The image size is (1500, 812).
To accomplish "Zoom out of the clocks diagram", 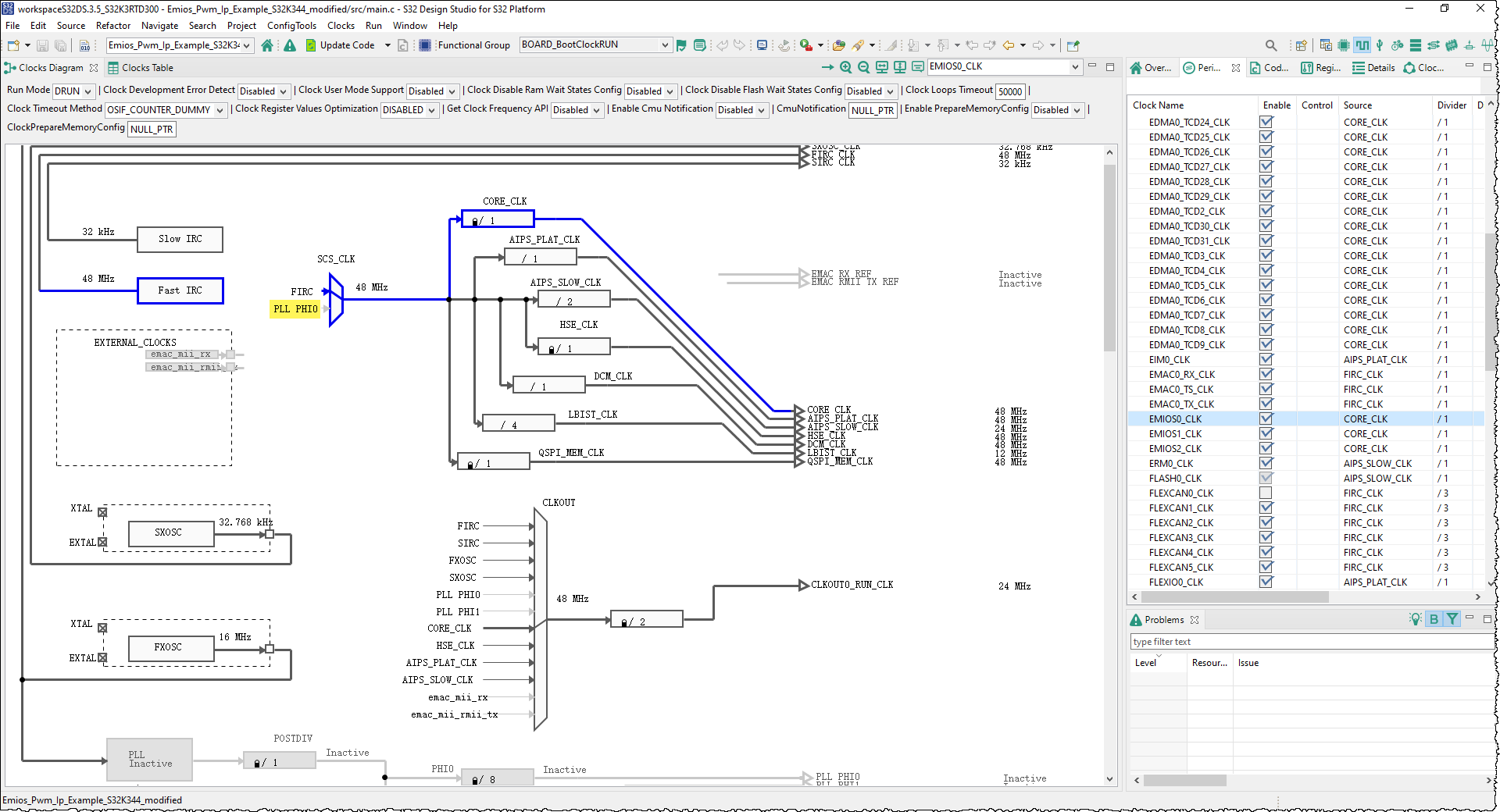I will pyautogui.click(x=864, y=67).
